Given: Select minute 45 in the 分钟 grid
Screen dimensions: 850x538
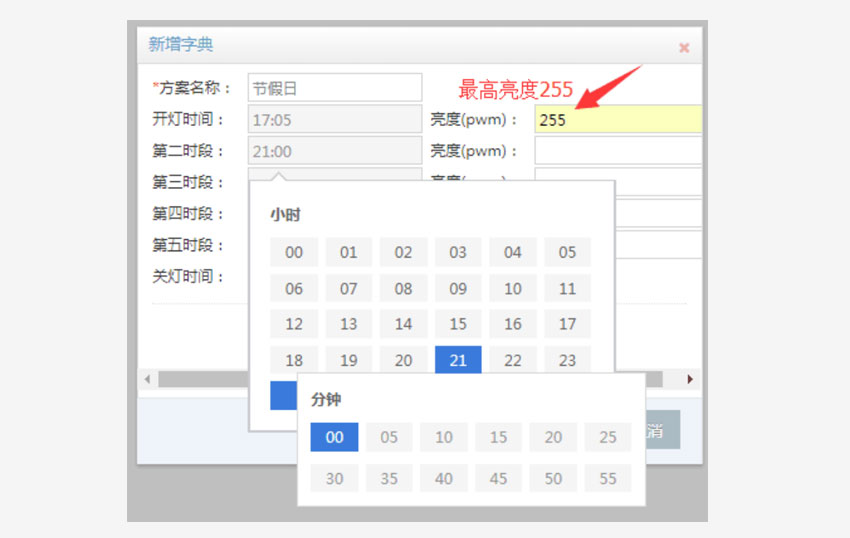Looking at the screenshot, I should [498, 478].
